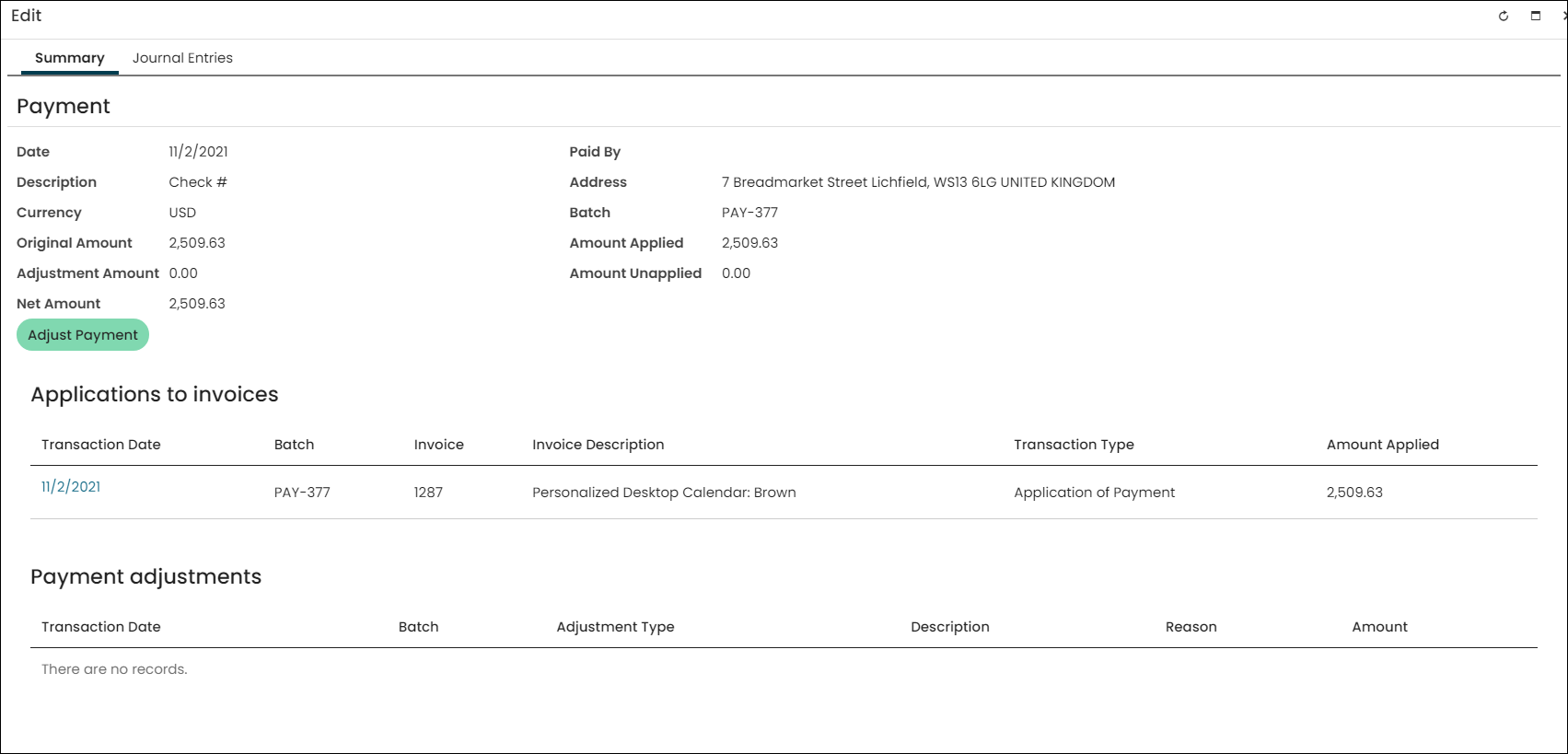
Task: Click the Invoice Description column header
Action: click(598, 445)
